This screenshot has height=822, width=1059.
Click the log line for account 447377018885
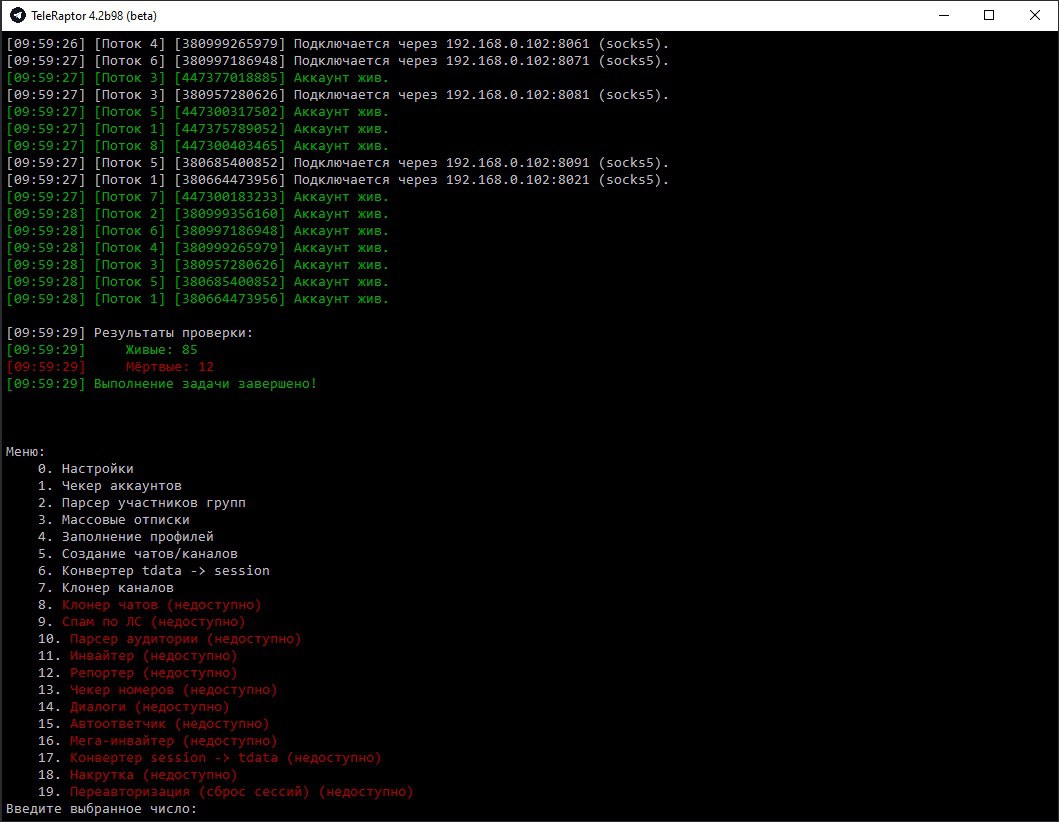(x=198, y=78)
